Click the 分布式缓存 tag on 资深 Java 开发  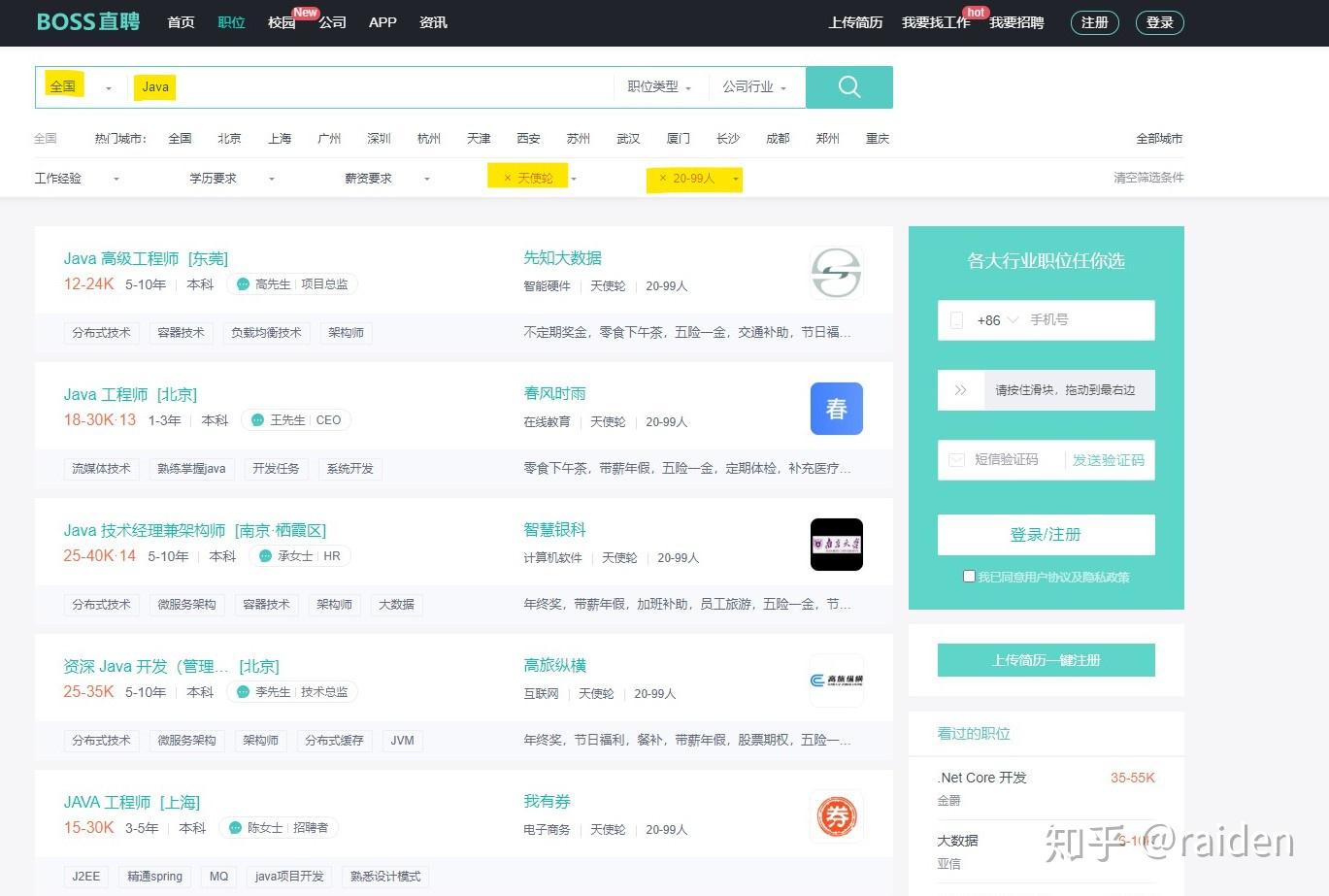(x=334, y=741)
